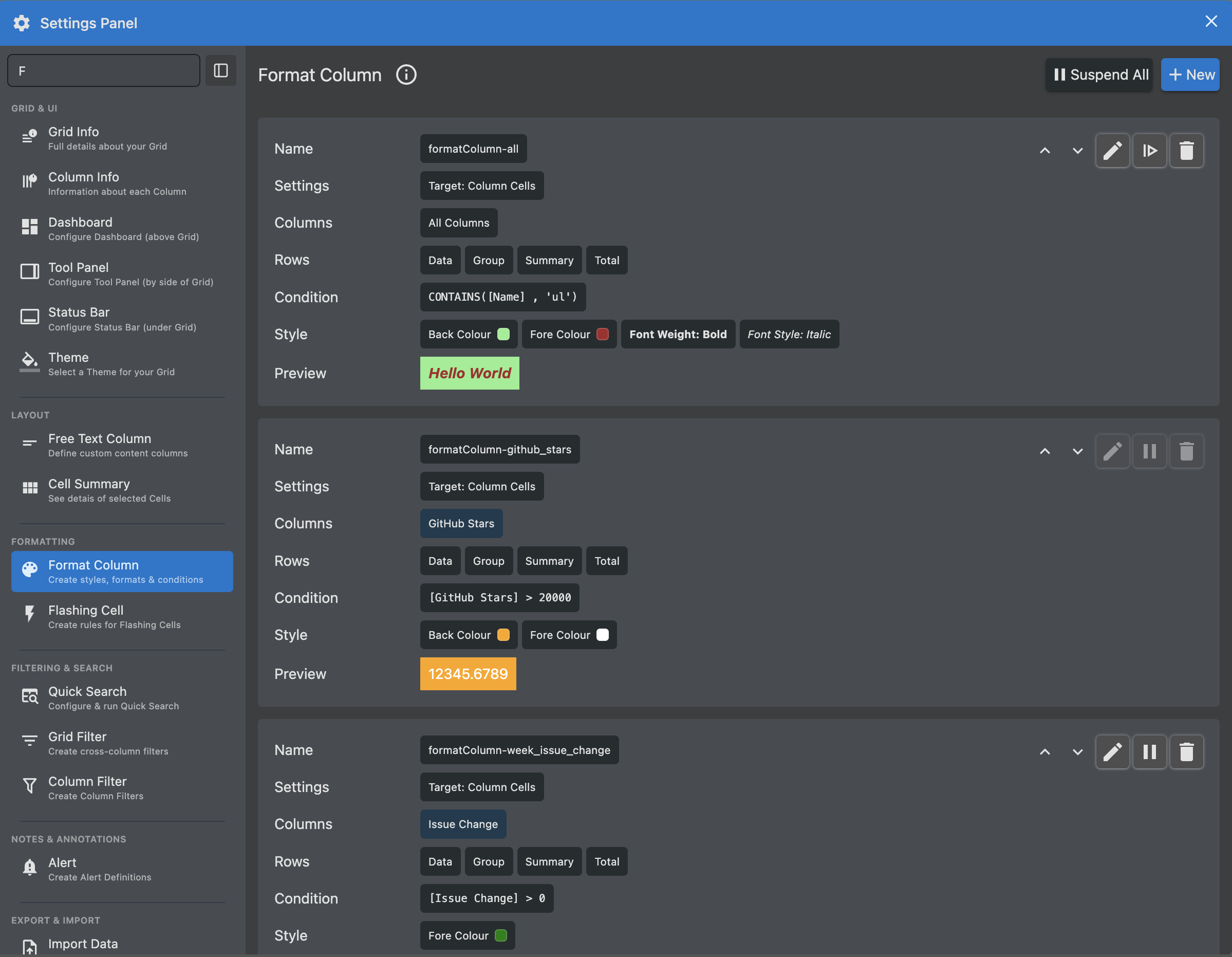The image size is (1232, 957).
Task: Move formatColumn-github_stars rule up
Action: [1044, 451]
